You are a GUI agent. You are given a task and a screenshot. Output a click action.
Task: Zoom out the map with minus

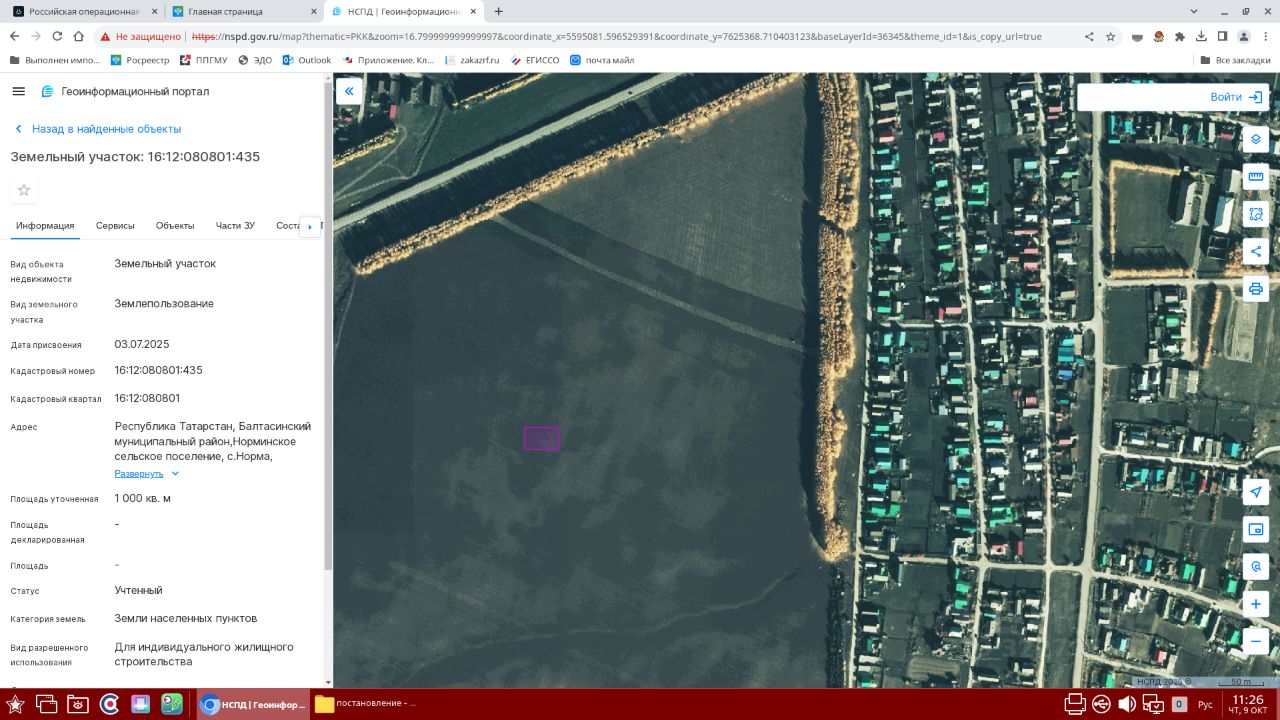(x=1256, y=641)
